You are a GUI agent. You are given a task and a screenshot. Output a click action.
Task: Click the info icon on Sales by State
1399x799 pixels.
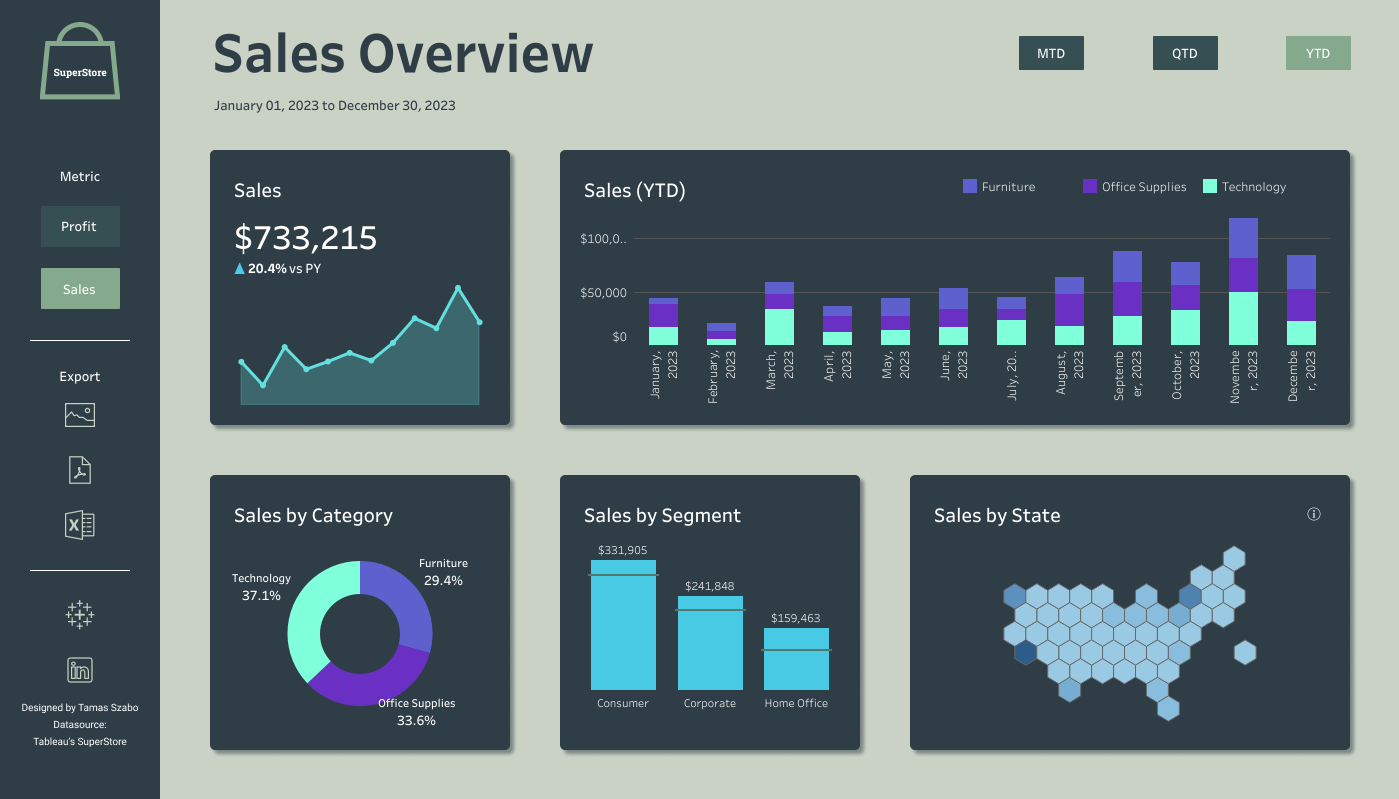1314,513
